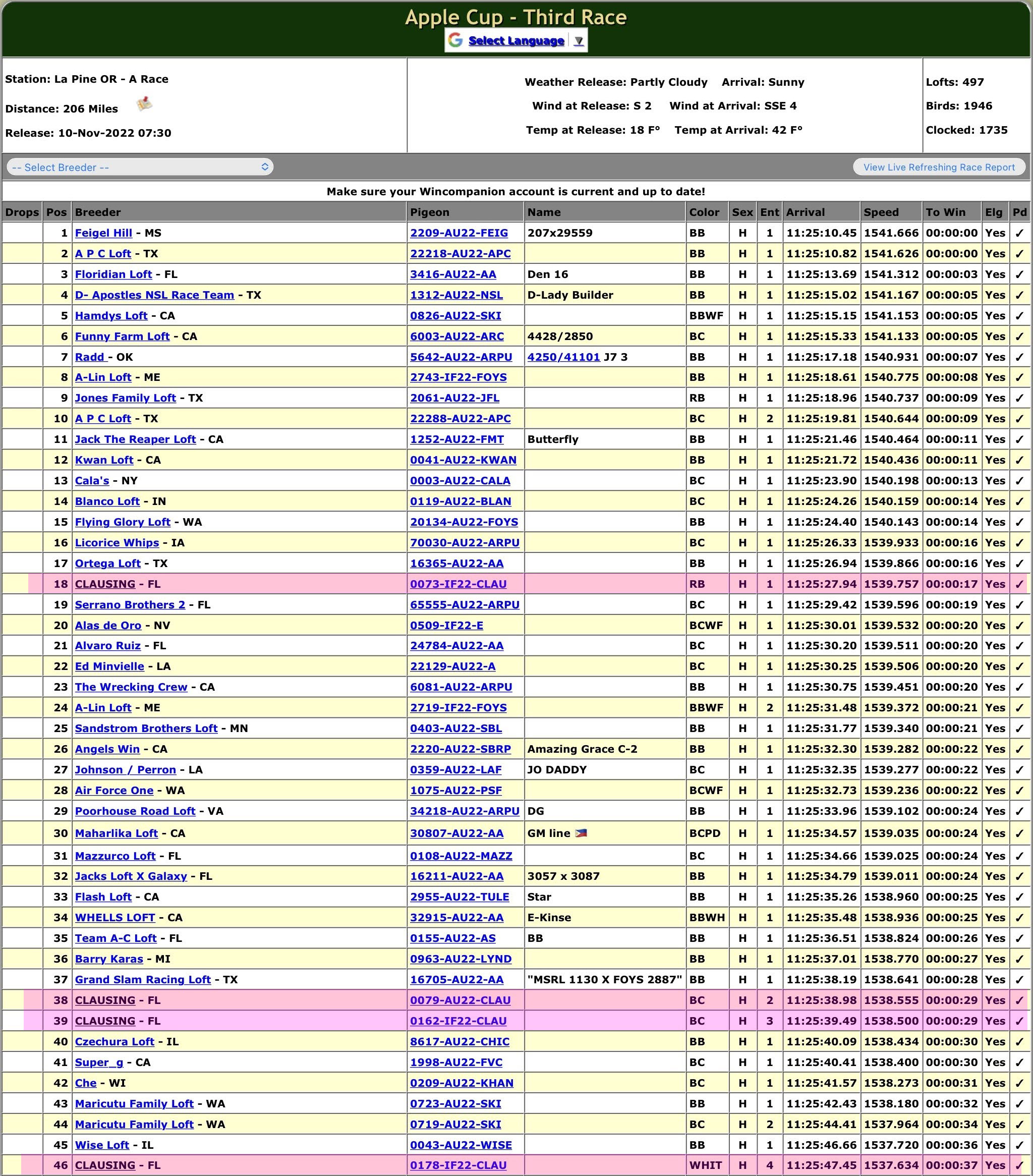
Task: Open pigeon 2209-AU22-FEIG link
Action: [x=458, y=233]
